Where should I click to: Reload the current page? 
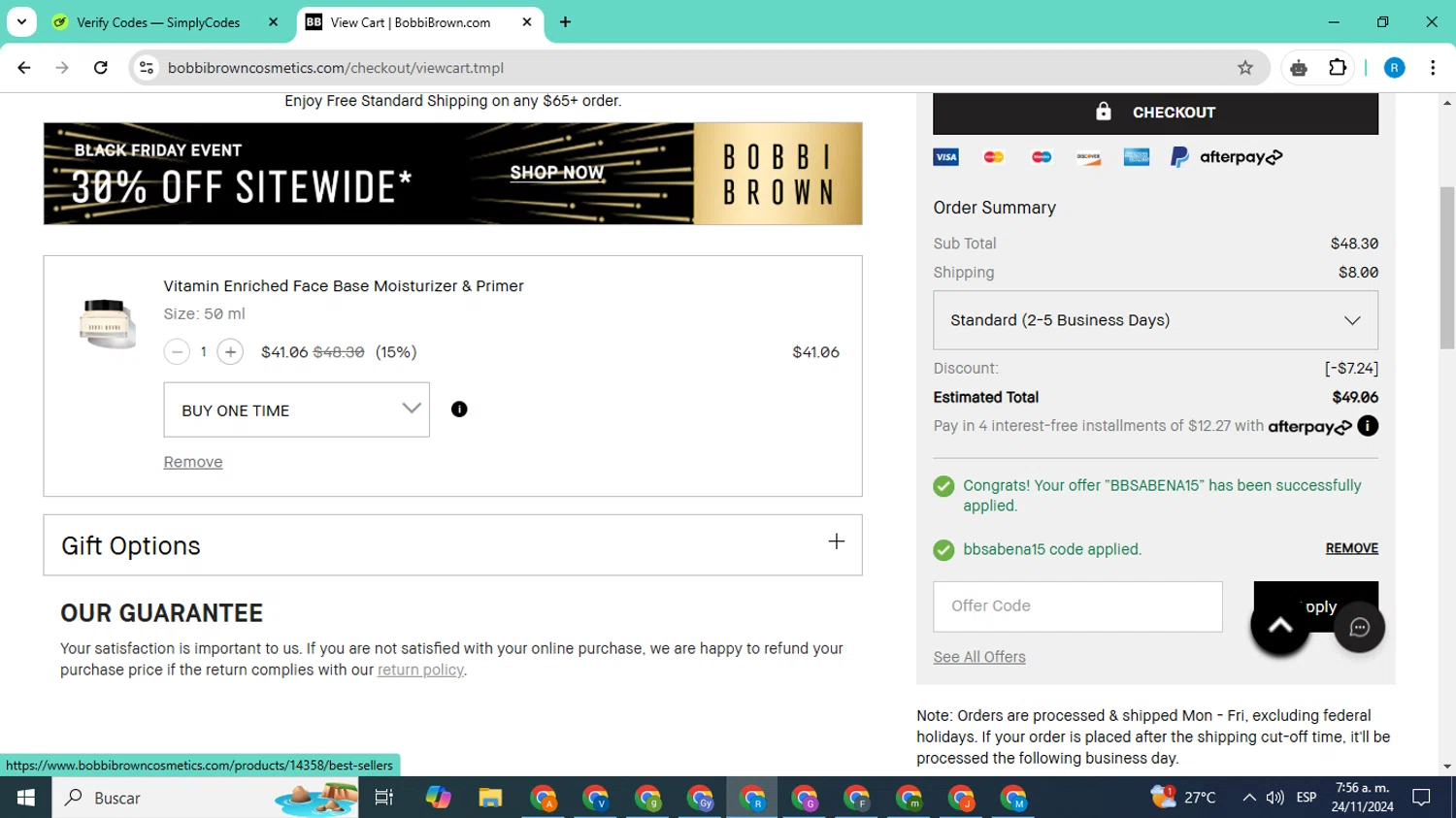[x=101, y=68]
